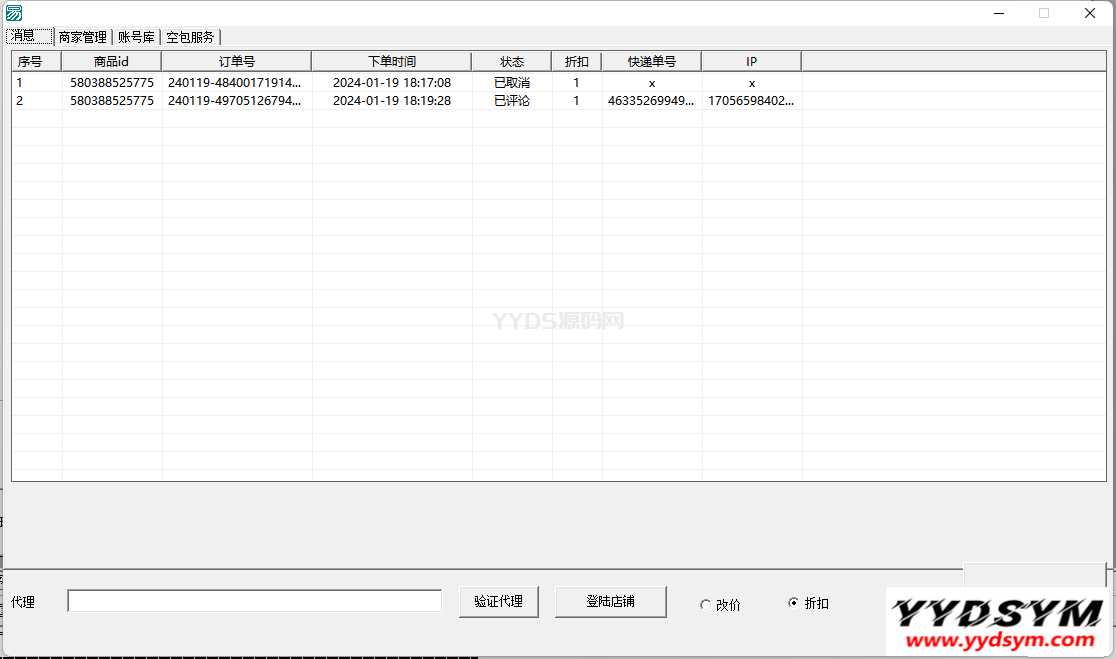Select the order row with status 已取消
The height and width of the screenshot is (659, 1116).
click(x=400, y=82)
